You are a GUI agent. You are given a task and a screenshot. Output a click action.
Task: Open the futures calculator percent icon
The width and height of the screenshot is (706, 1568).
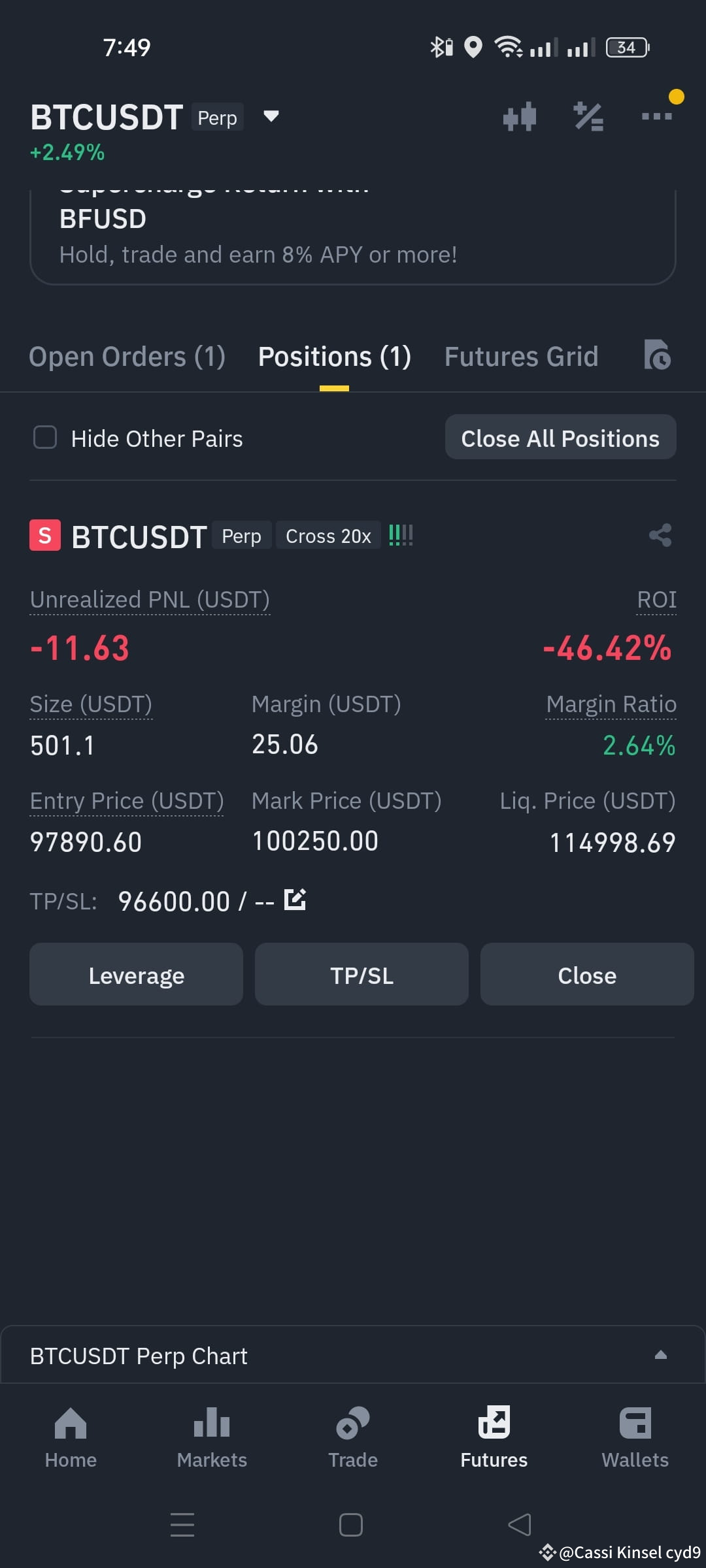[588, 117]
